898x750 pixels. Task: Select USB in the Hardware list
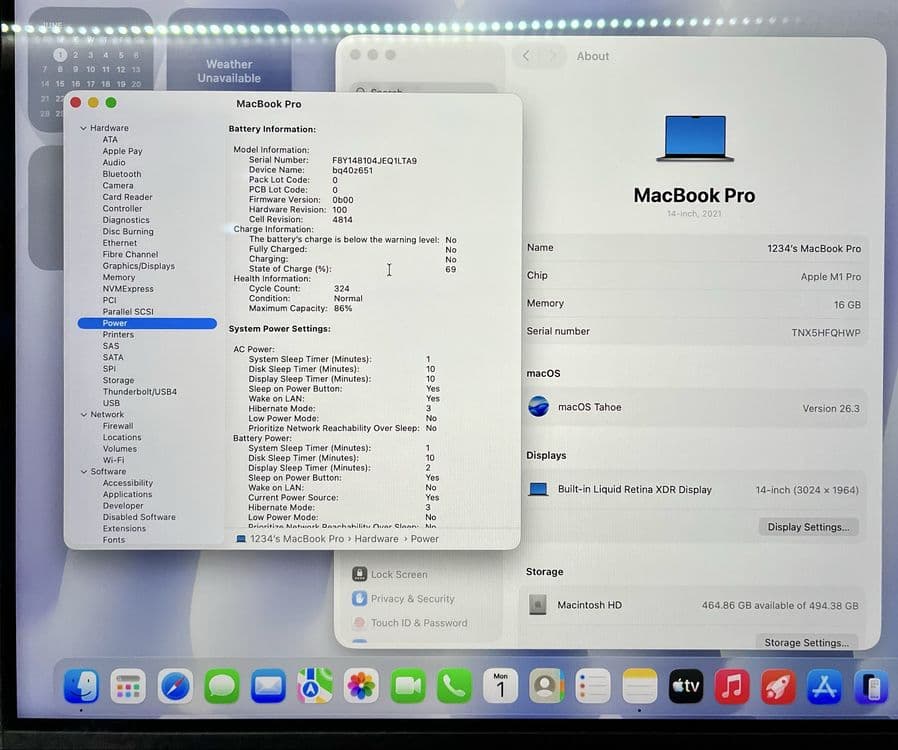(x=111, y=403)
